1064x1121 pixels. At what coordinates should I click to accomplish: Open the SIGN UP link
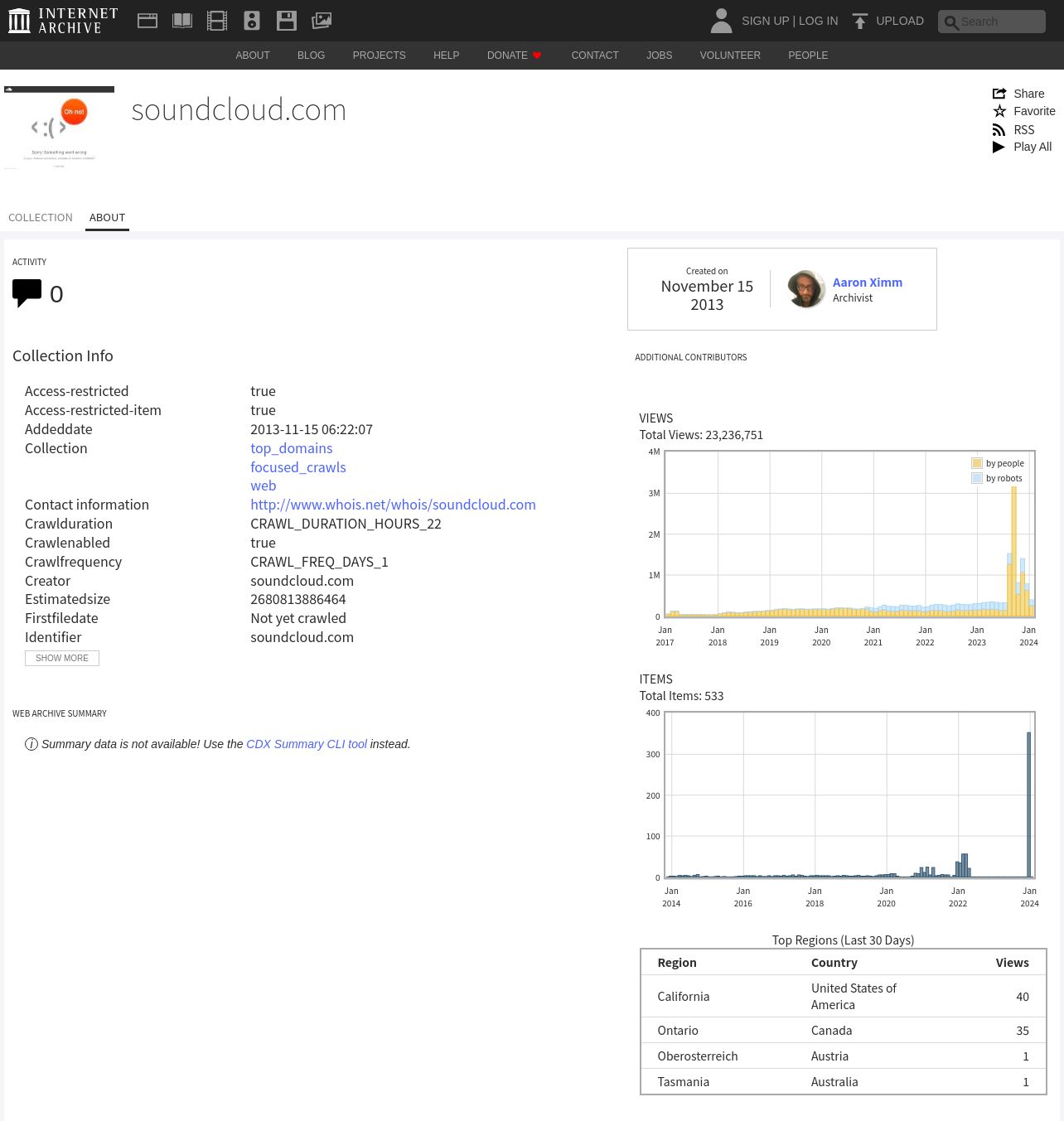click(765, 21)
